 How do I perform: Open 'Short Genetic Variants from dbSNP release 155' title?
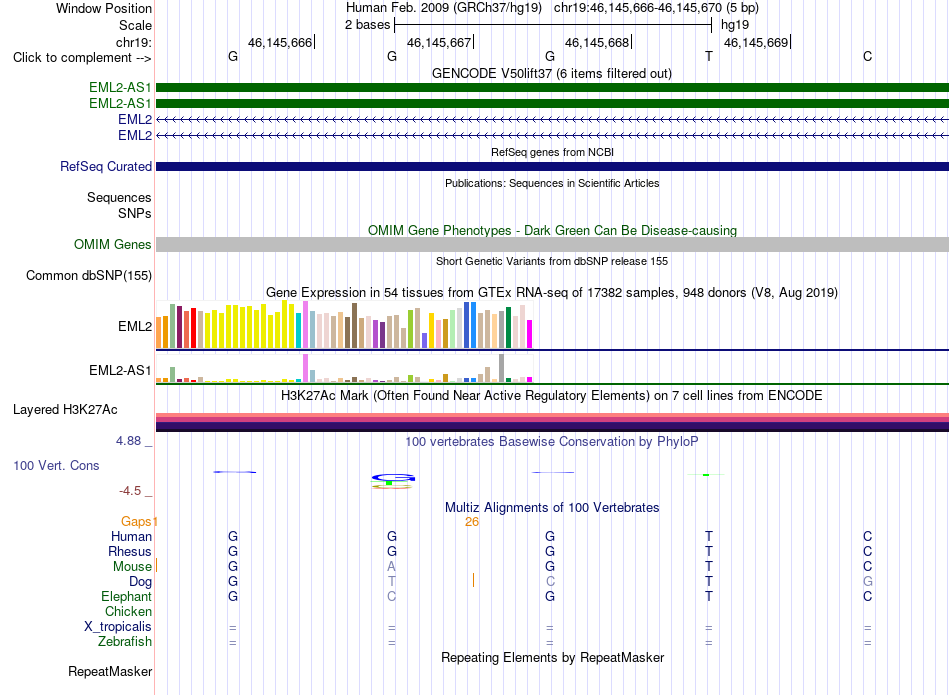pyautogui.click(x=552, y=261)
